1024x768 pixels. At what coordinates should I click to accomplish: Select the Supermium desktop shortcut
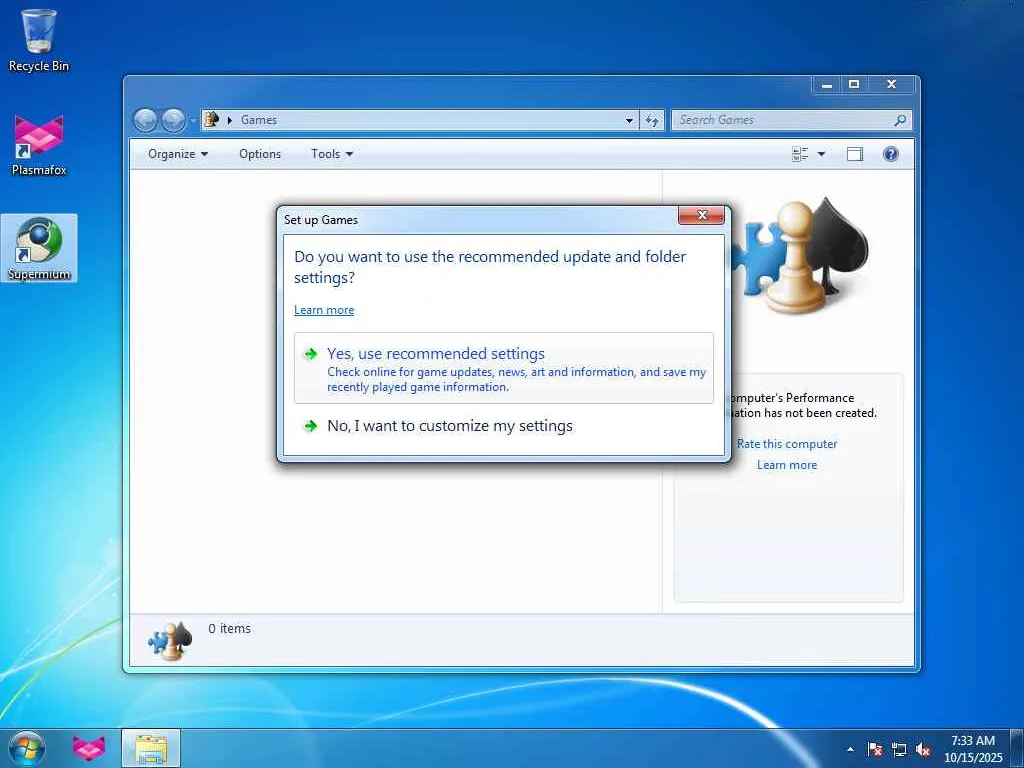pos(39,248)
